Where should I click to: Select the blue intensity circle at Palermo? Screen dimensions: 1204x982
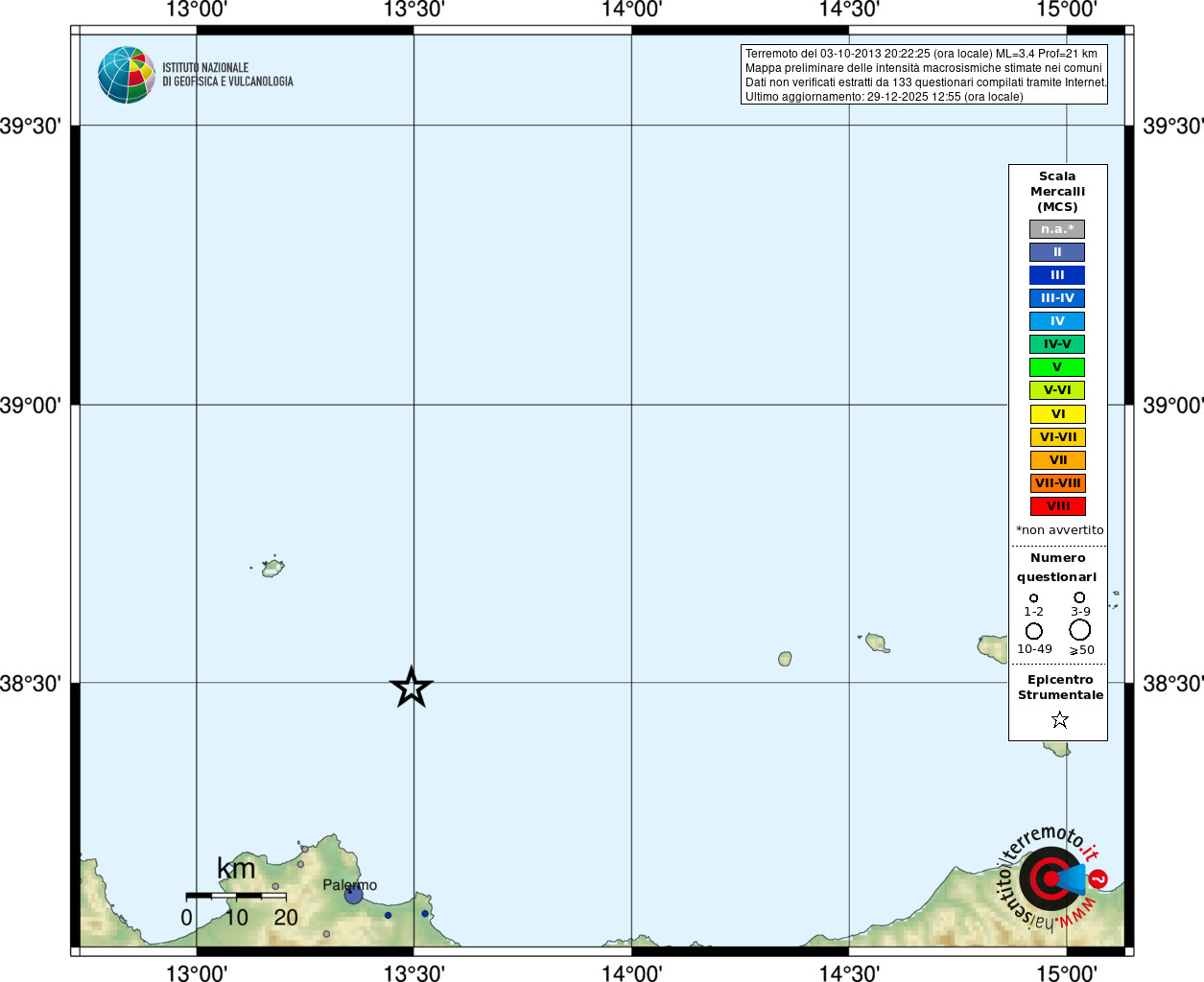coord(353,895)
